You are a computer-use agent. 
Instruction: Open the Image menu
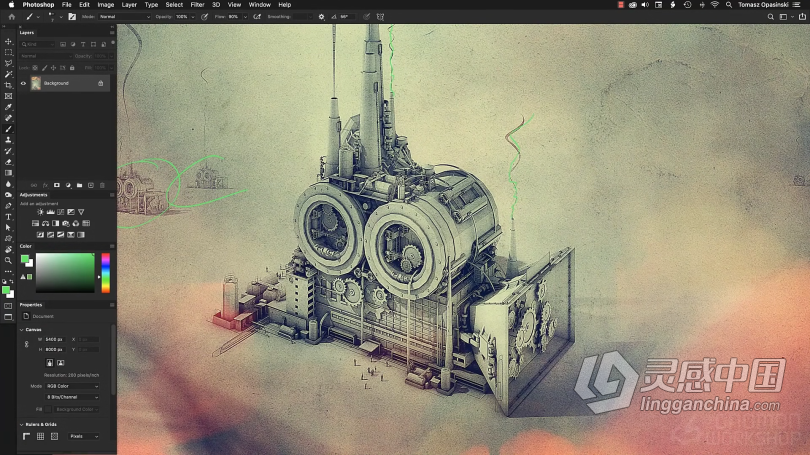105,5
